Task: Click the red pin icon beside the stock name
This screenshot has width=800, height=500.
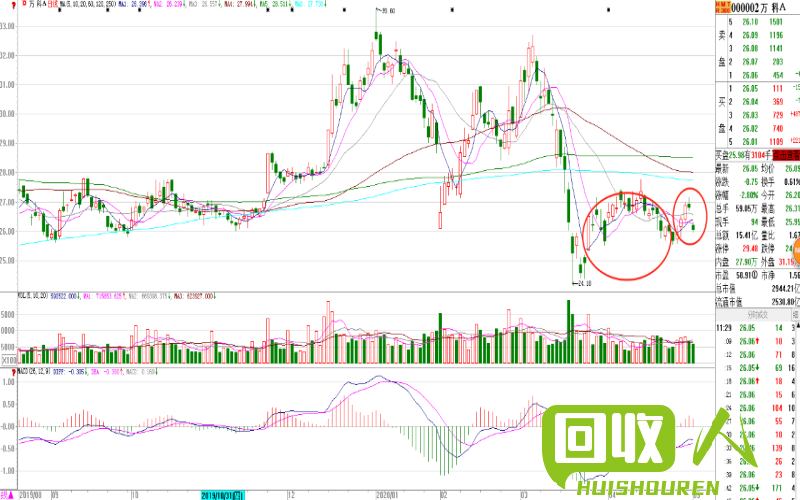Action: pyautogui.click(x=14, y=5)
